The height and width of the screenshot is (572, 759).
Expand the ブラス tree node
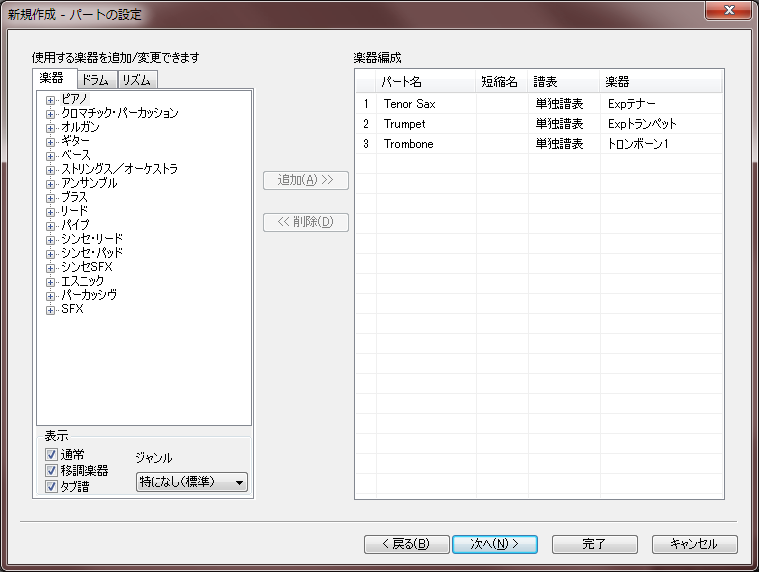(50, 198)
